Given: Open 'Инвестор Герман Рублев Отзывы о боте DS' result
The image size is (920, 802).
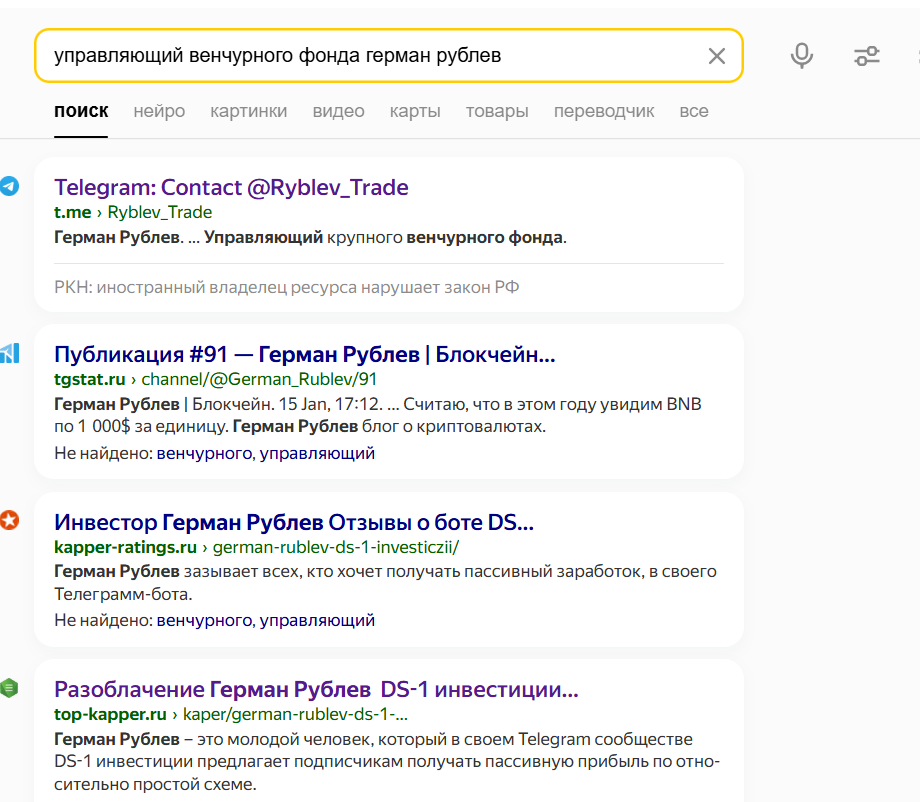Looking at the screenshot, I should tap(294, 522).
